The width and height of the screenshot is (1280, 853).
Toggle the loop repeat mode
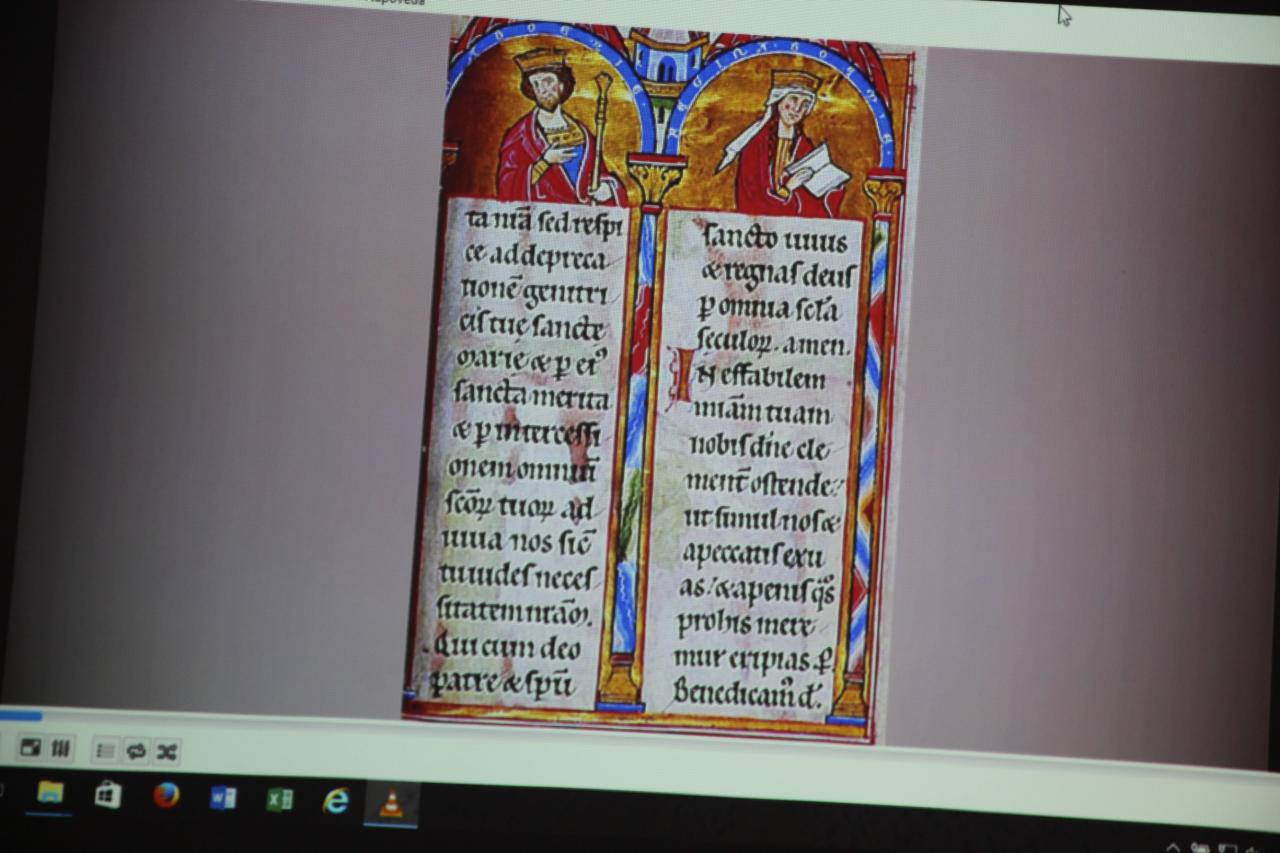(136, 751)
